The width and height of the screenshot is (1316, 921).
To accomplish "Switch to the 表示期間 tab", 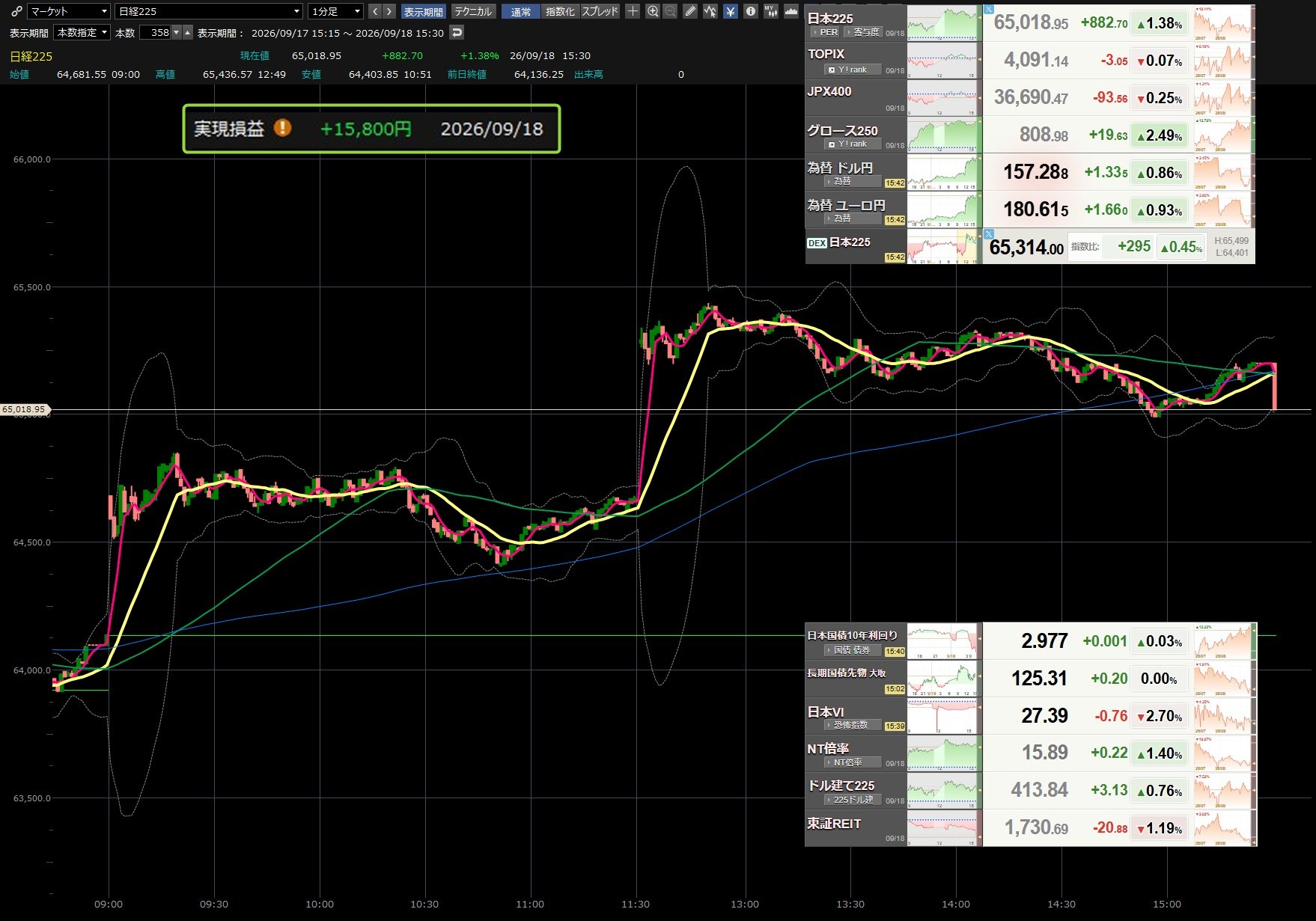I will 424,11.
